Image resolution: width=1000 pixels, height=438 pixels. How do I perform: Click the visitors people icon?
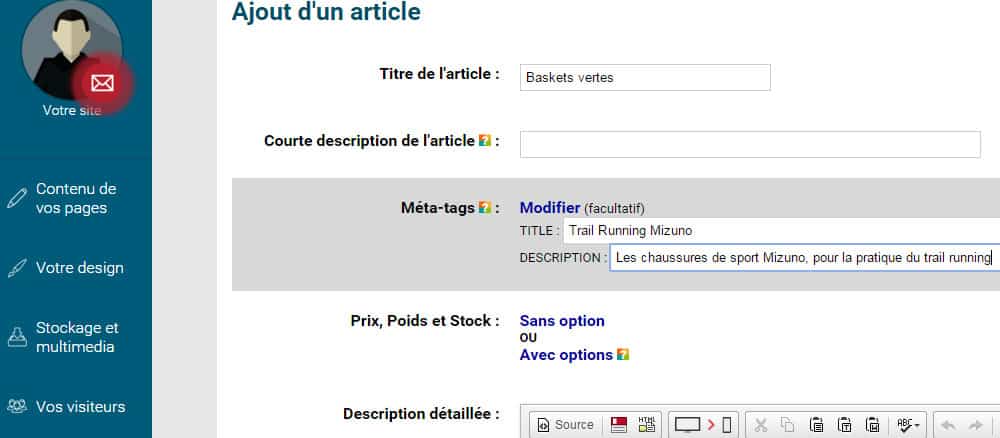pos(17,406)
